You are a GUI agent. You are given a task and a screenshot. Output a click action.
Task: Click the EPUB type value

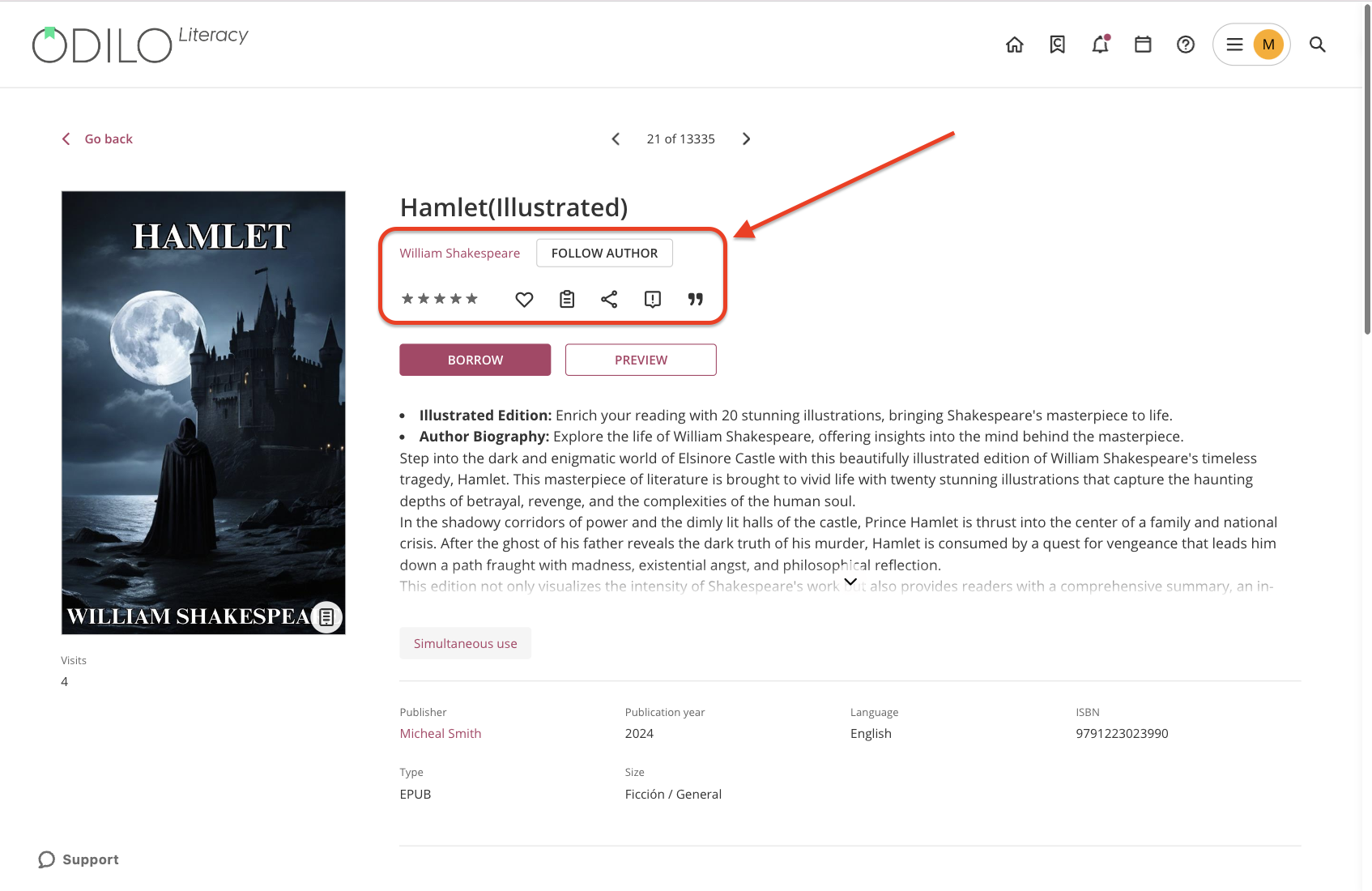415,794
